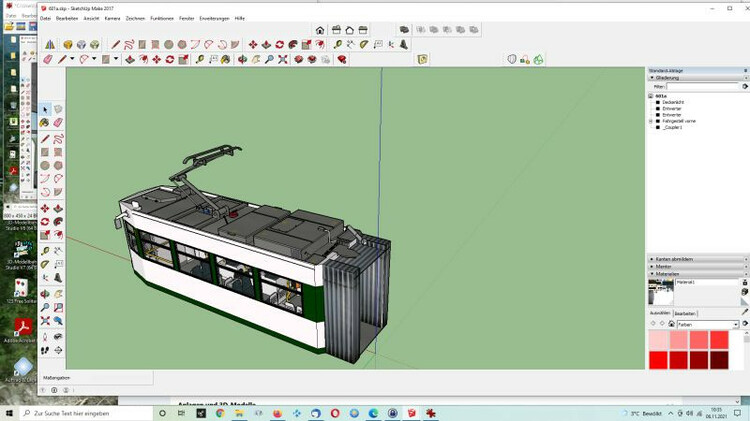Click the blue-green pyramid icon in top toolbar
The image size is (750, 421).
(50, 44)
